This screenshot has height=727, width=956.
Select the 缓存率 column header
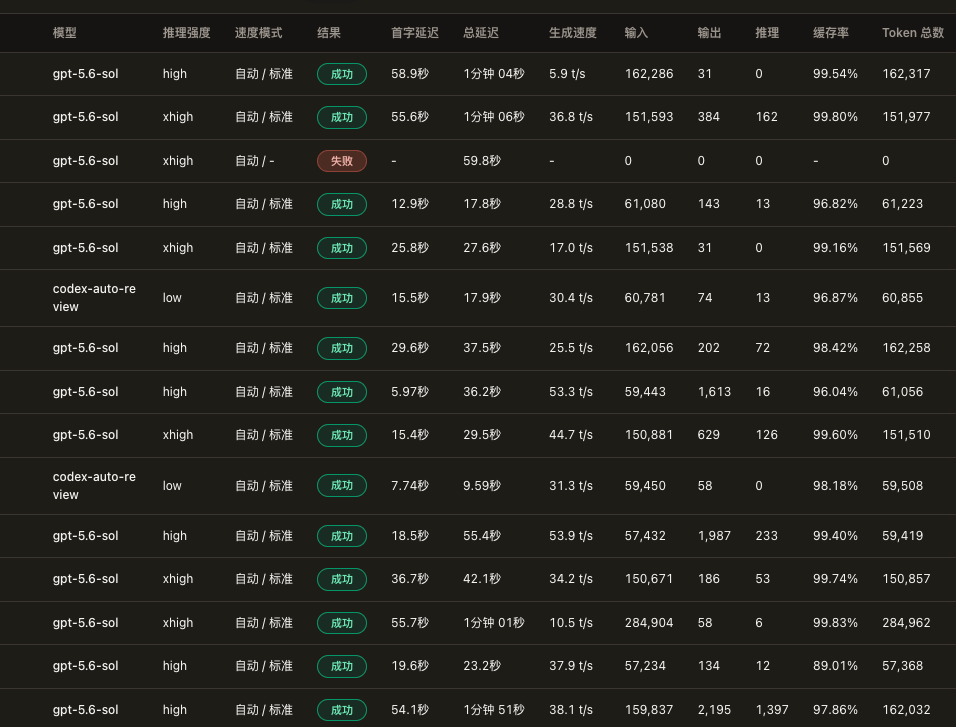coord(830,33)
